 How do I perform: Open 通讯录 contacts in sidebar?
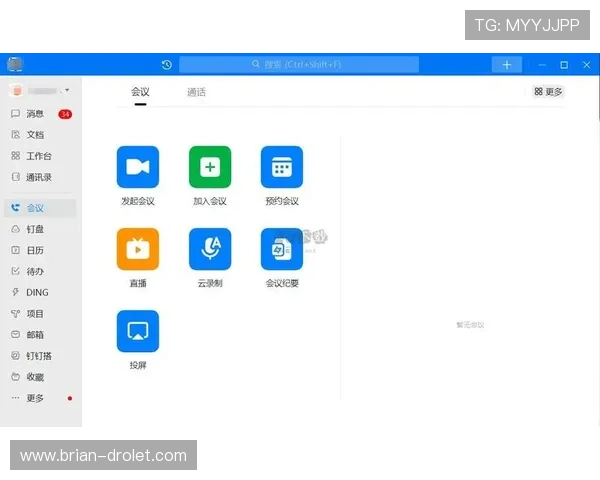pyautogui.click(x=40, y=177)
